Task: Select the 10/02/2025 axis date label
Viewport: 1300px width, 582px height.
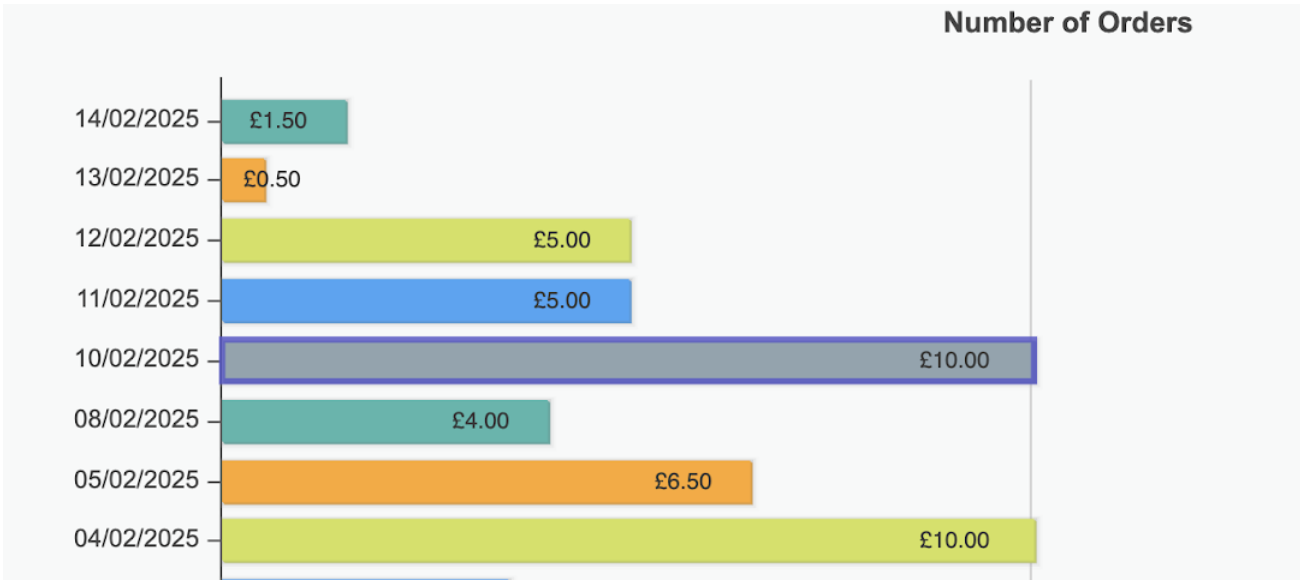Action: [137, 358]
